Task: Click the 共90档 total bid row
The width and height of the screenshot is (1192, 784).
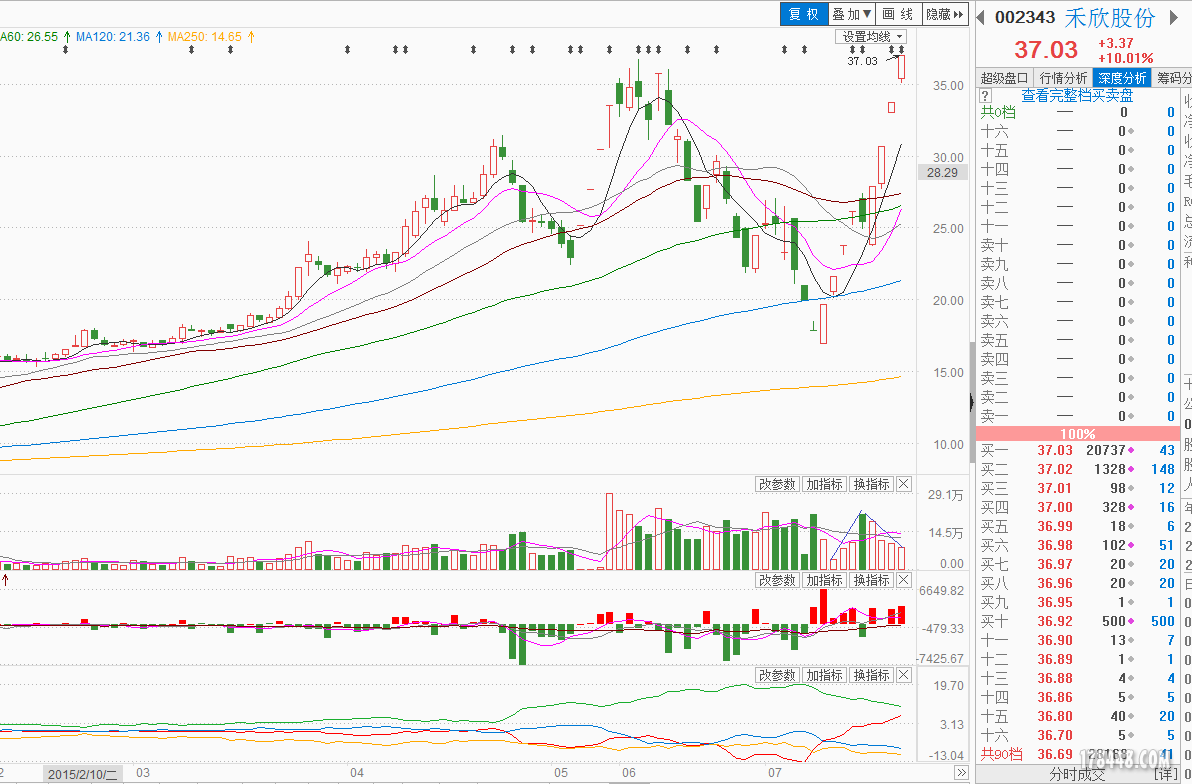Action: 1077,754
